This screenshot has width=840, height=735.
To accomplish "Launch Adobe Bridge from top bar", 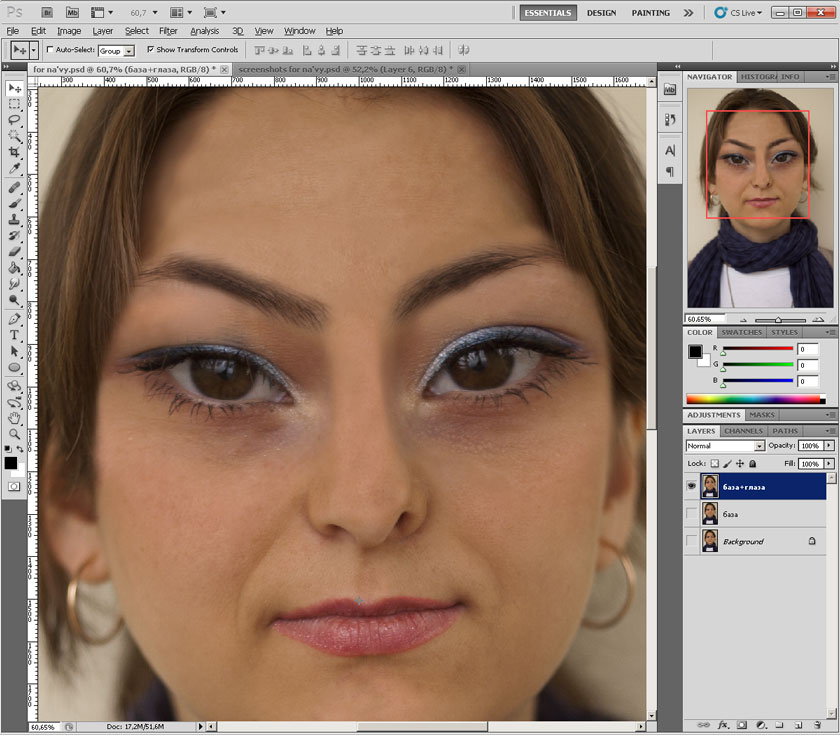I will coord(46,13).
